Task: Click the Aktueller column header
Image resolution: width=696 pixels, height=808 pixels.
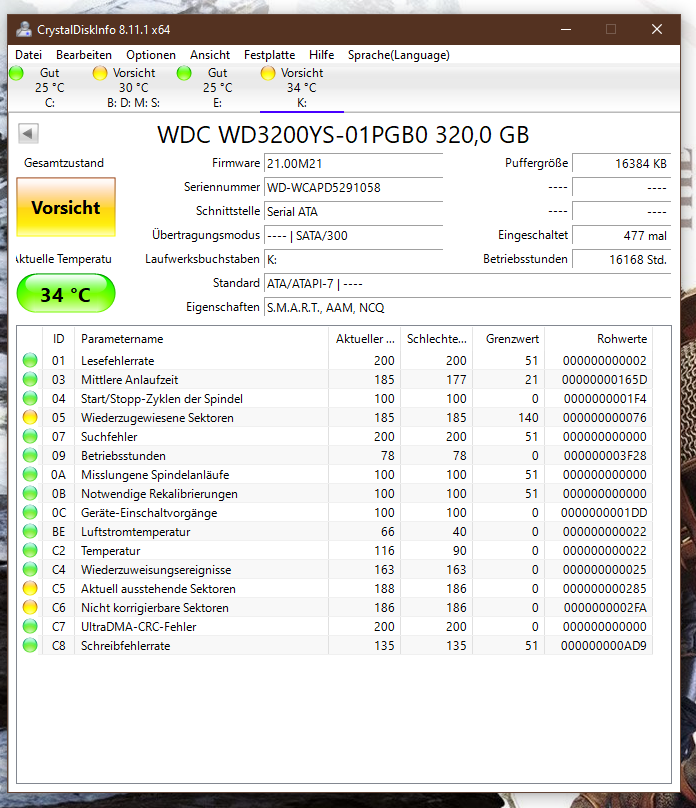Action: 365,339
